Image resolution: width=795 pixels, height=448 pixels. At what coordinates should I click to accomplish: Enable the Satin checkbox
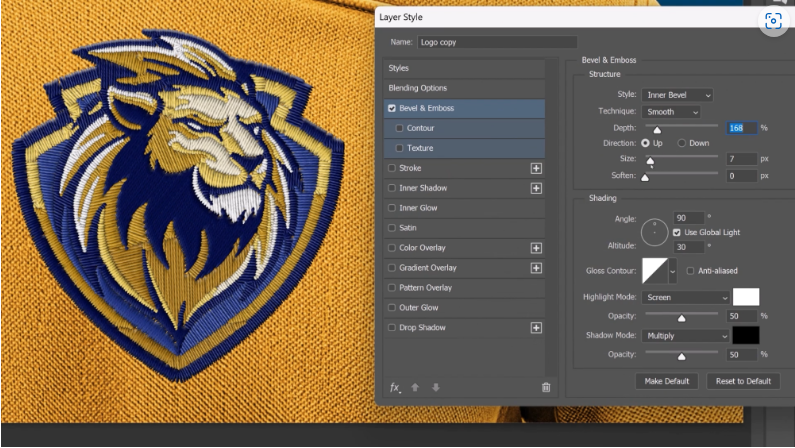click(391, 228)
